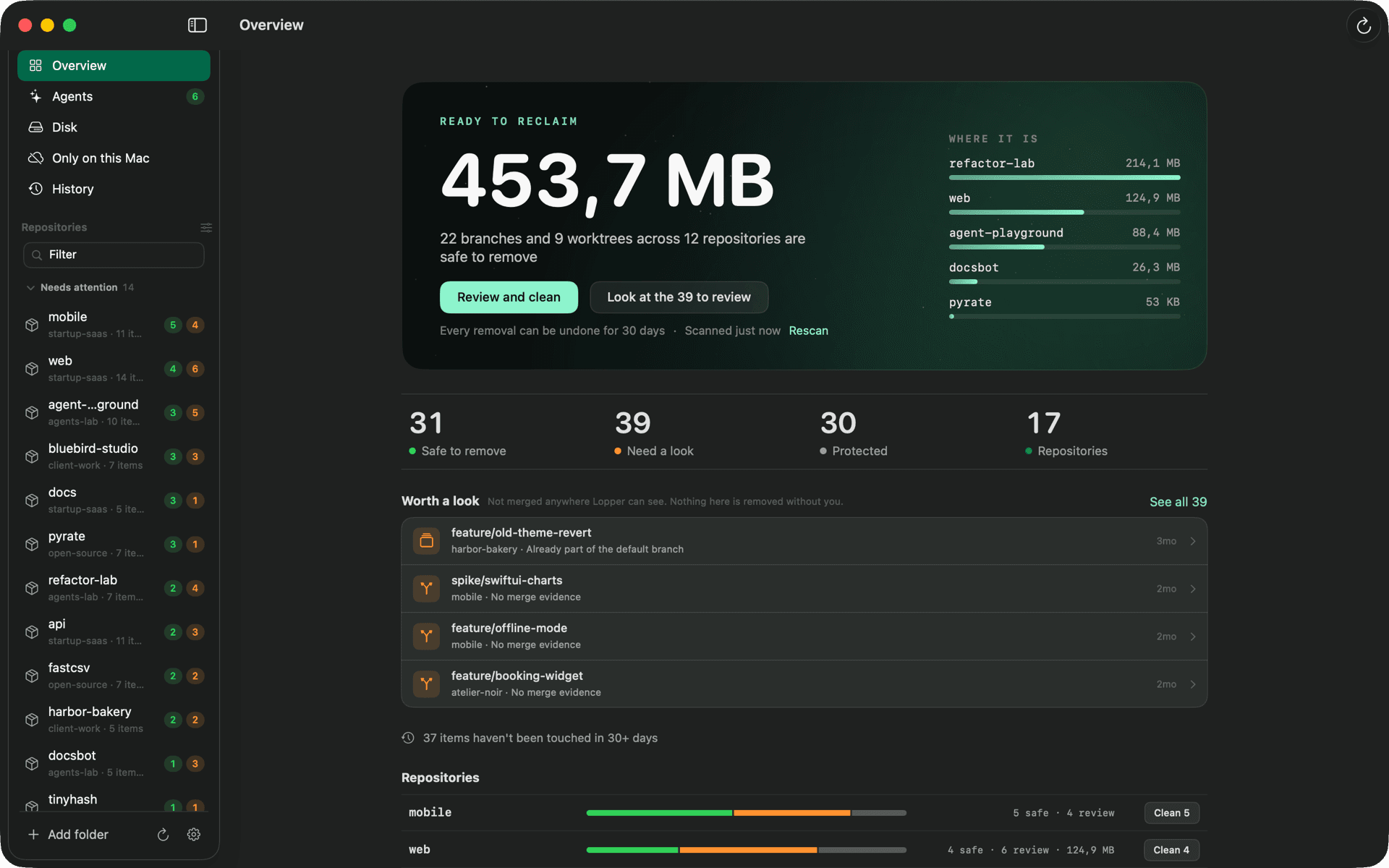Viewport: 1389px width, 868px height.
Task: Open See all 39 link
Action: (1178, 501)
